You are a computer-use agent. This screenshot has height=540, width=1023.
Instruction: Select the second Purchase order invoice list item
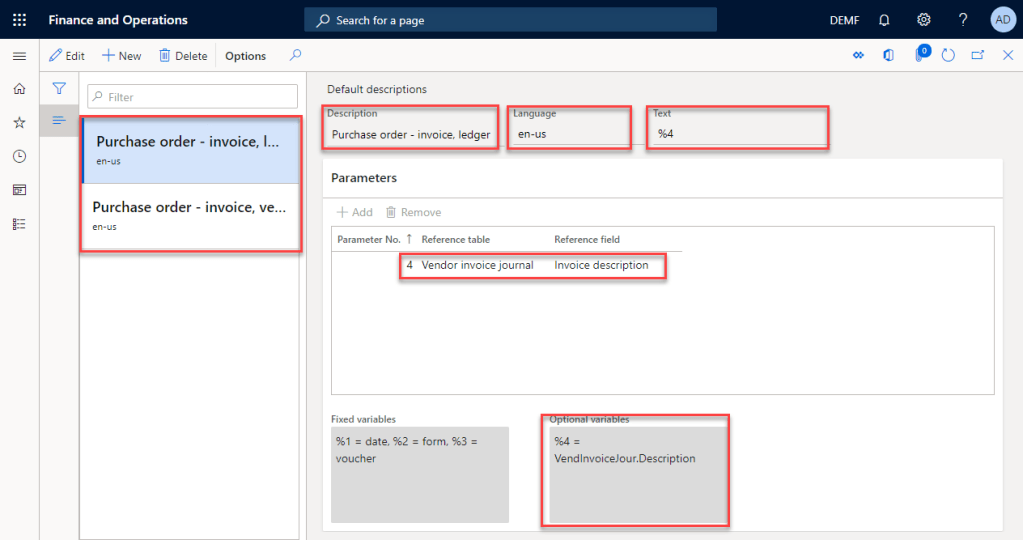[x=190, y=216]
